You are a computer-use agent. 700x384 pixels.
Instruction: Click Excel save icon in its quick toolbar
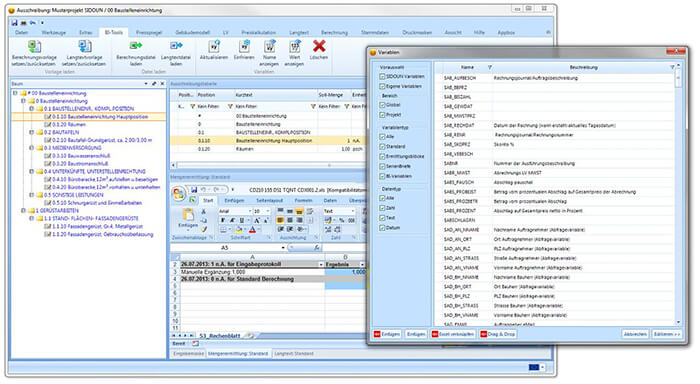pyautogui.click(x=194, y=190)
